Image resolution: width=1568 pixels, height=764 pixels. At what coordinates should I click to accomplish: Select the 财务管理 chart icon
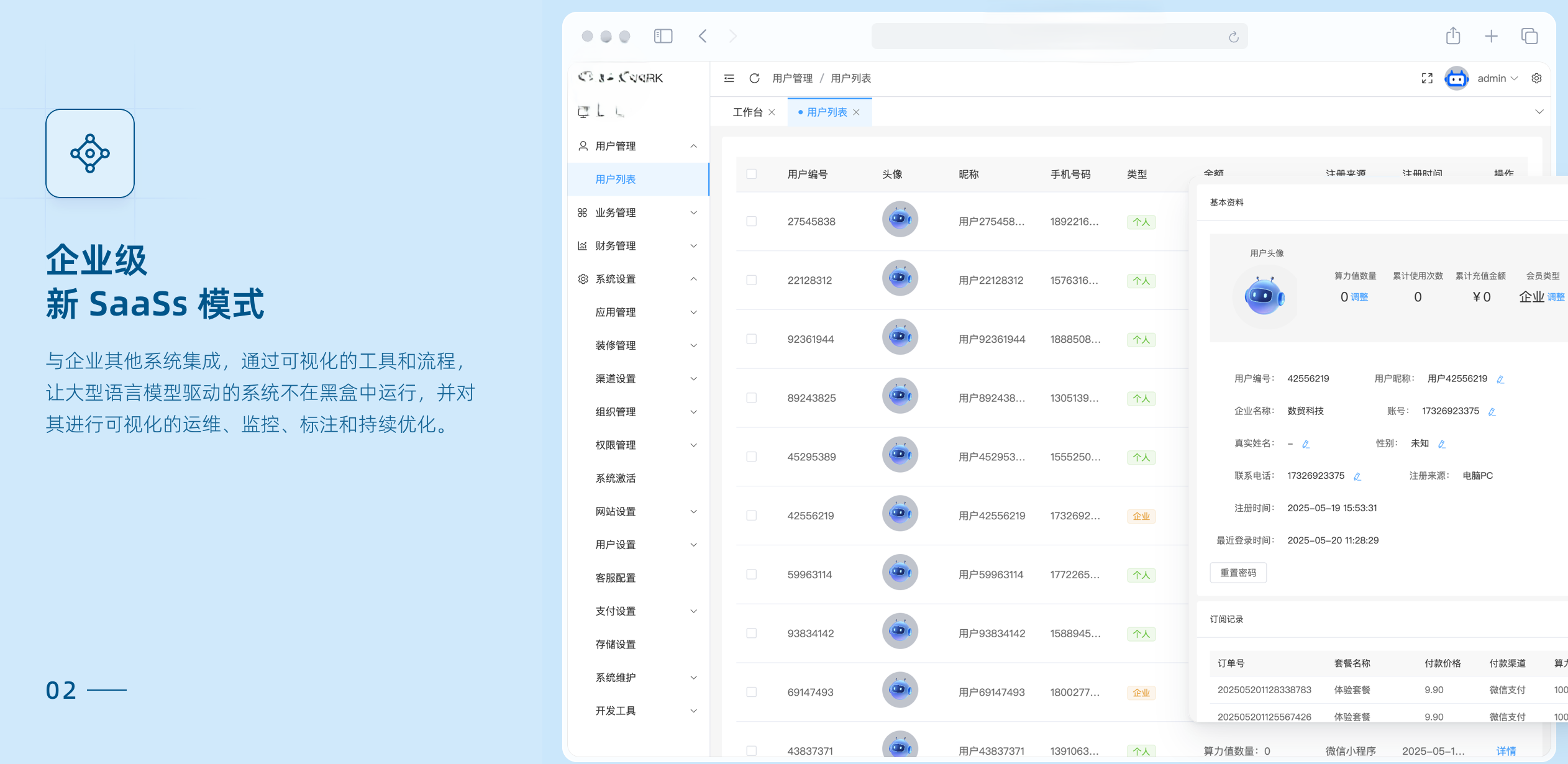pos(582,245)
